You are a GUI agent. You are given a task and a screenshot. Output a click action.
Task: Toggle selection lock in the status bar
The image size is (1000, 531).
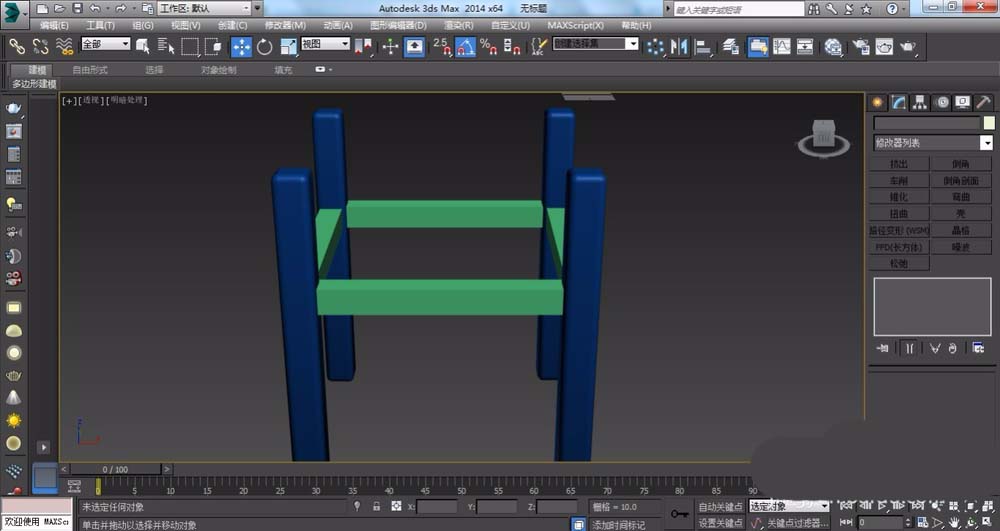pos(376,507)
